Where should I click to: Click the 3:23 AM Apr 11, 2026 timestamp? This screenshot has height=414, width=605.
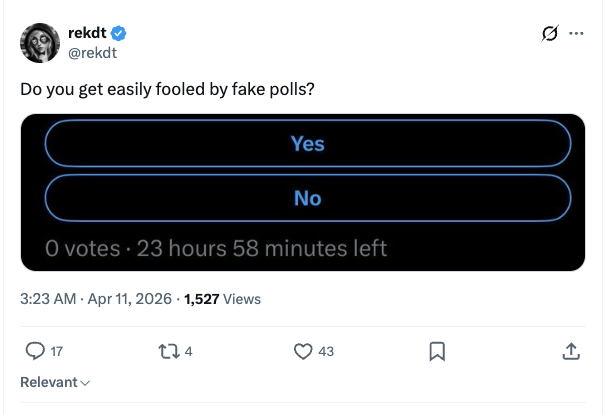pos(94,298)
